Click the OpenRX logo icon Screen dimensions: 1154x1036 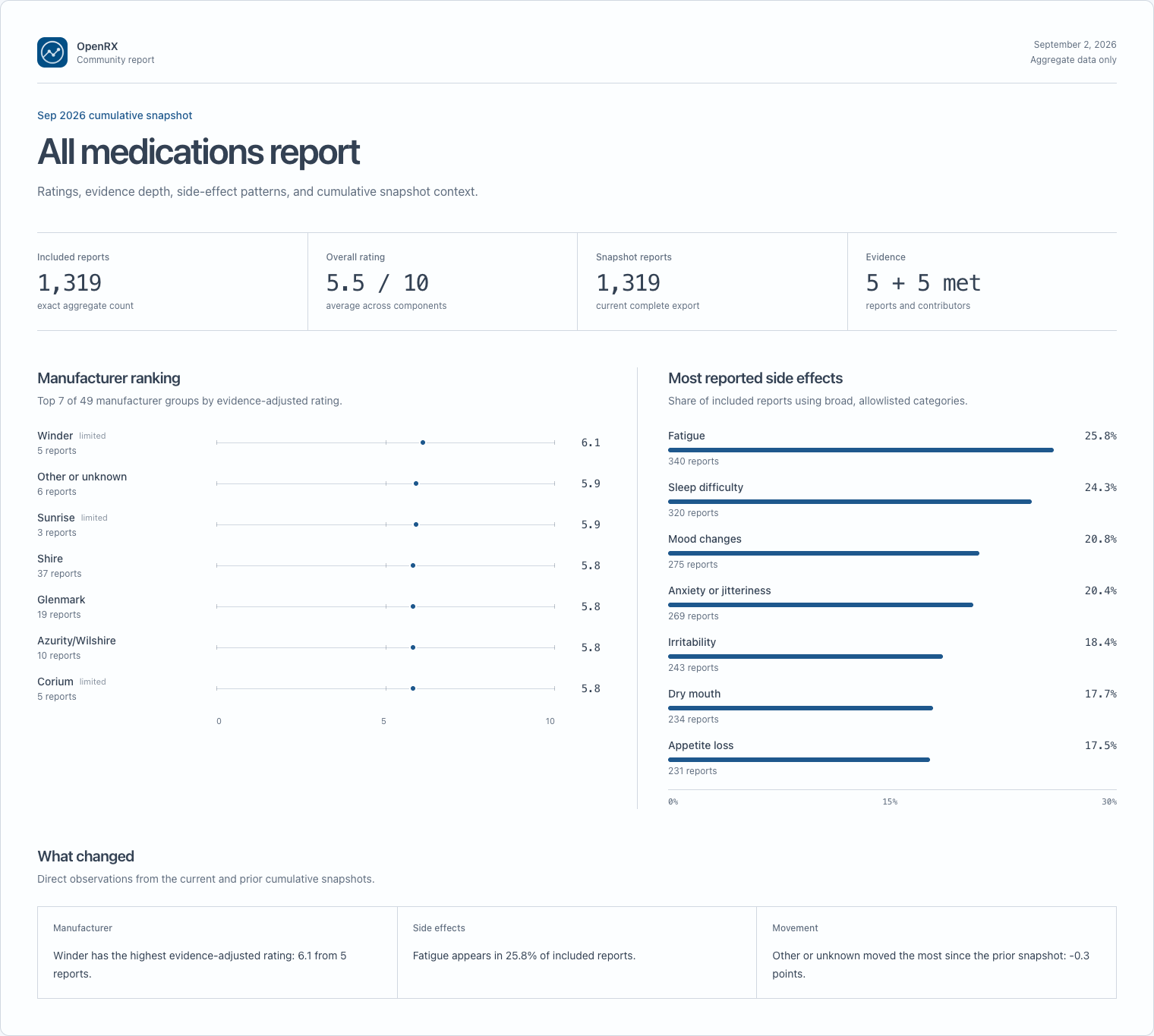point(52,52)
